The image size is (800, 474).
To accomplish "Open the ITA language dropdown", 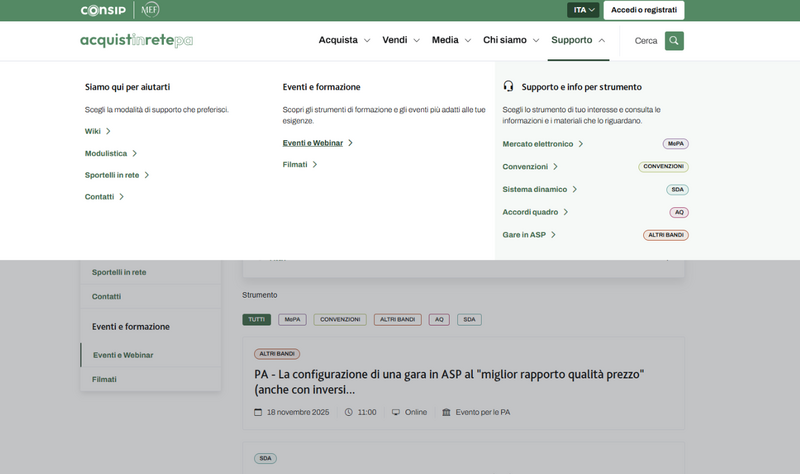I will coord(583,10).
